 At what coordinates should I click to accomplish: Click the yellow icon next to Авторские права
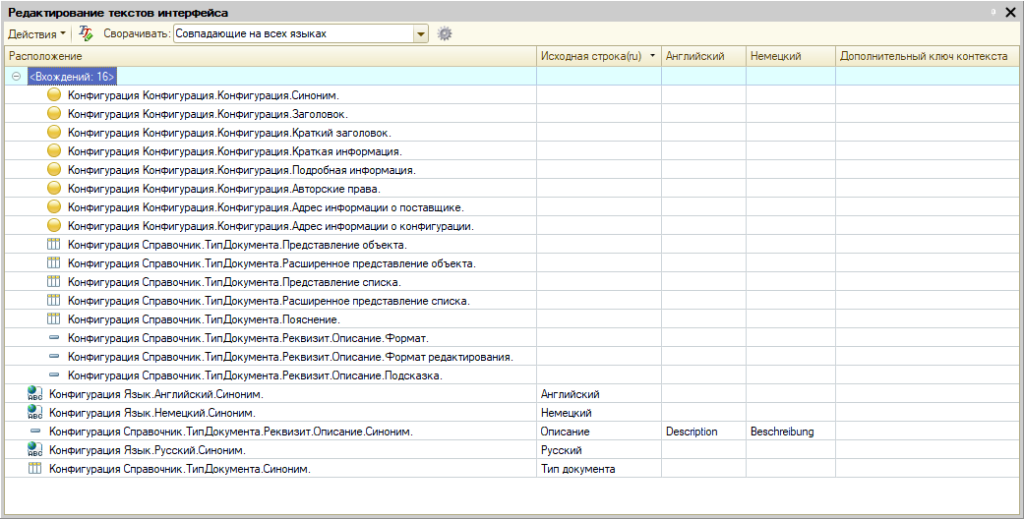(54, 189)
